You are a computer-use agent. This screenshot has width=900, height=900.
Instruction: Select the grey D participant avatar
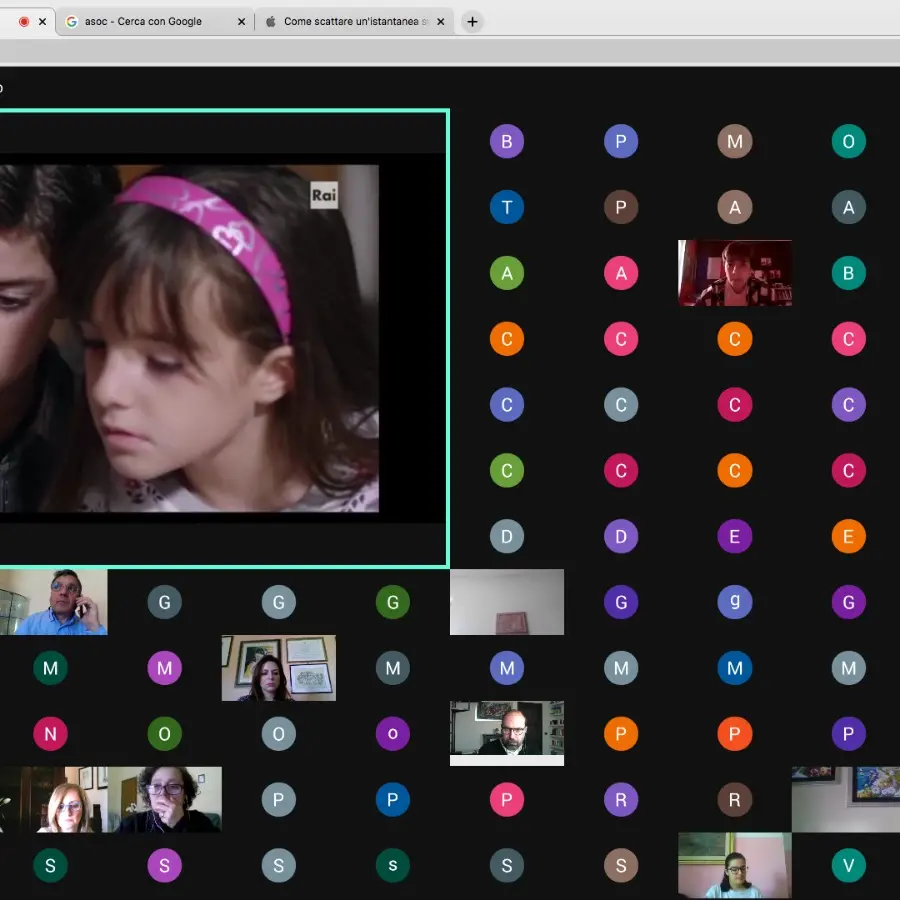pyautogui.click(x=506, y=536)
